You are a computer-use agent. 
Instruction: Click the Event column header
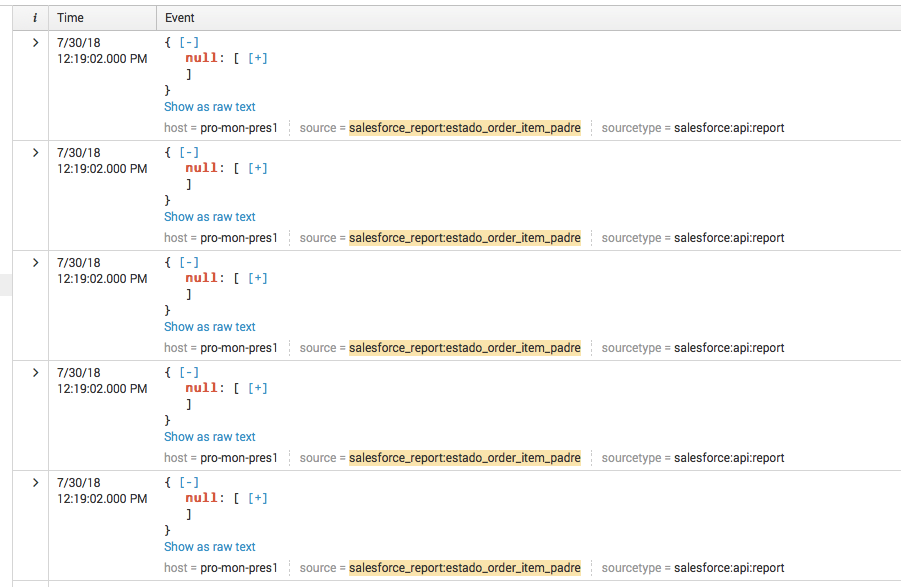coord(180,18)
